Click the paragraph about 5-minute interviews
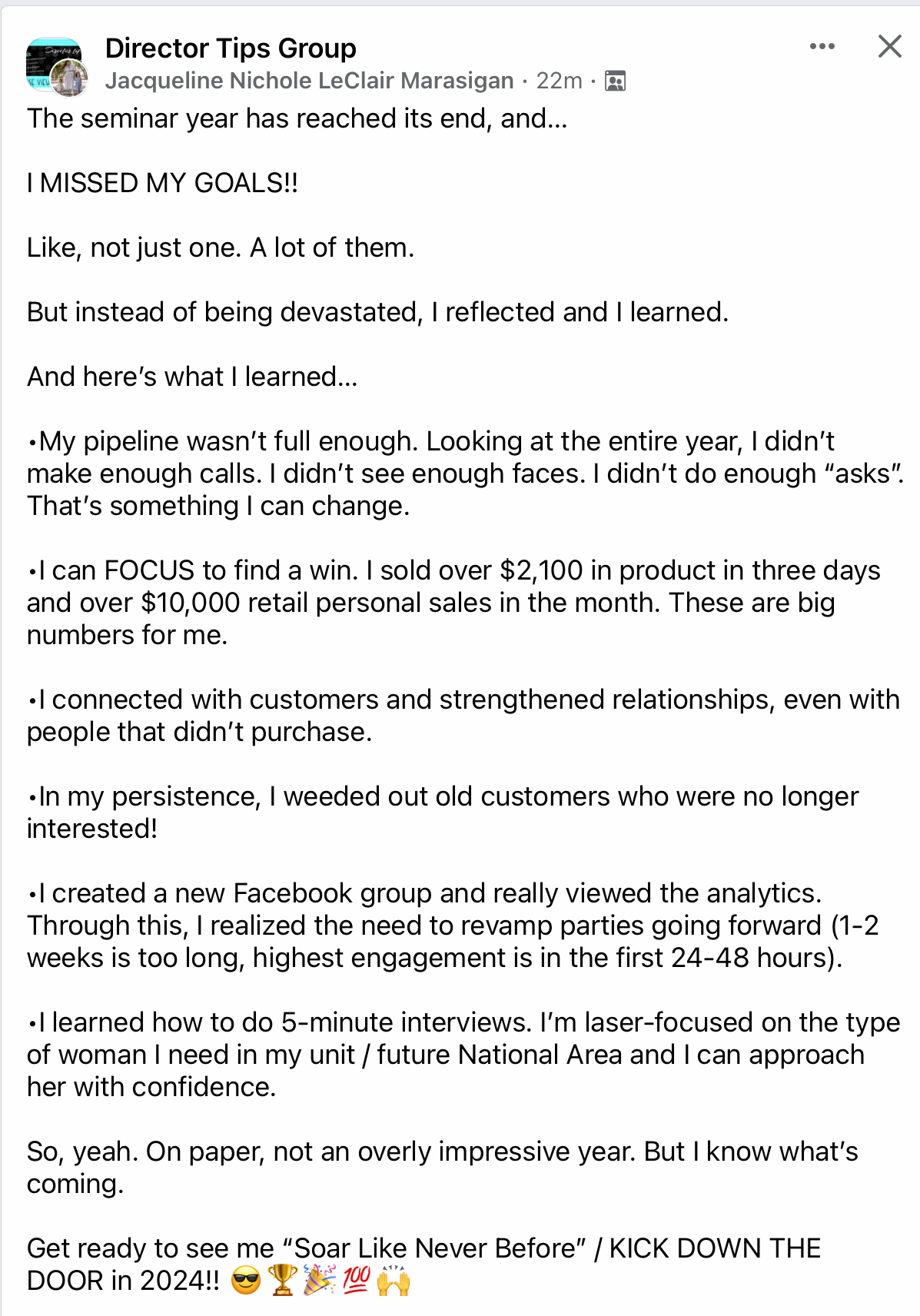Screen dimensions: 920x1316 point(463,1055)
